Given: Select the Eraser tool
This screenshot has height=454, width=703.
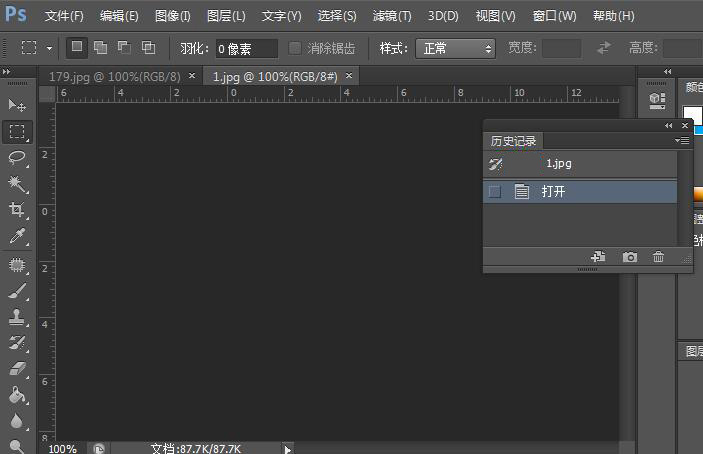Looking at the screenshot, I should pyautogui.click(x=17, y=370).
